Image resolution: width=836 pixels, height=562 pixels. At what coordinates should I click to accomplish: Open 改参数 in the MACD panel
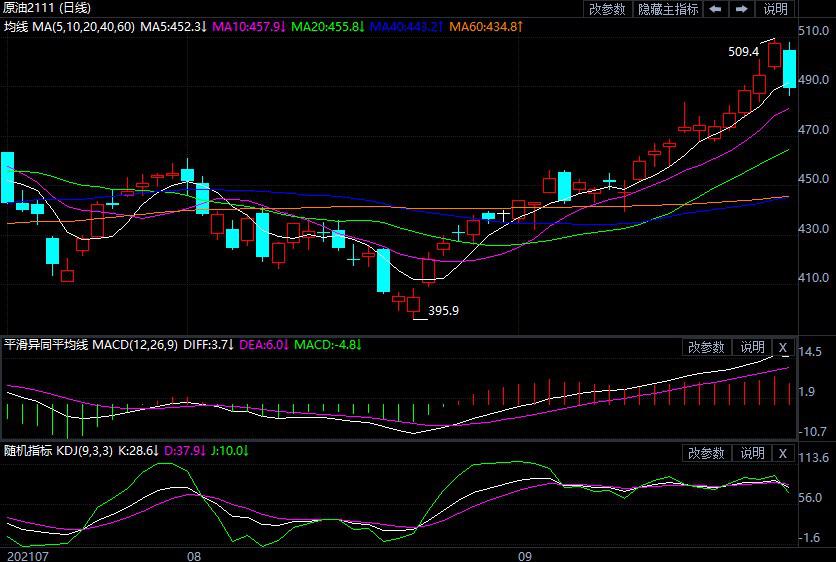(x=707, y=347)
